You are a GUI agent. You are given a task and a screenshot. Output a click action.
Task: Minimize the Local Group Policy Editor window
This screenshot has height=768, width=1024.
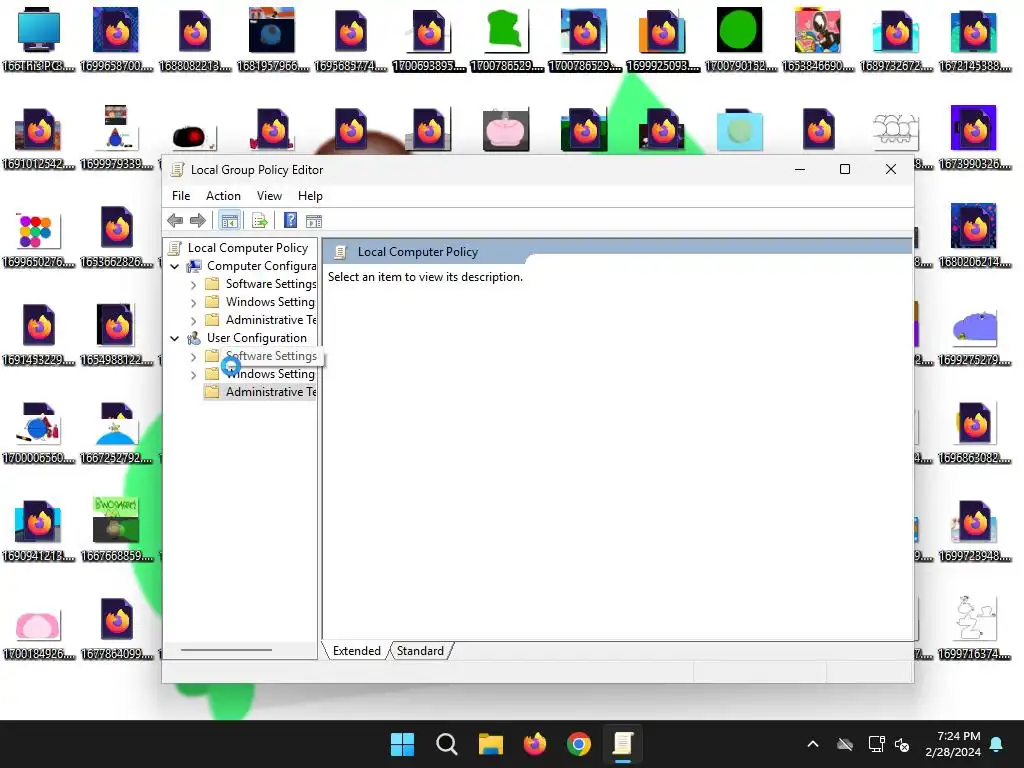point(799,169)
